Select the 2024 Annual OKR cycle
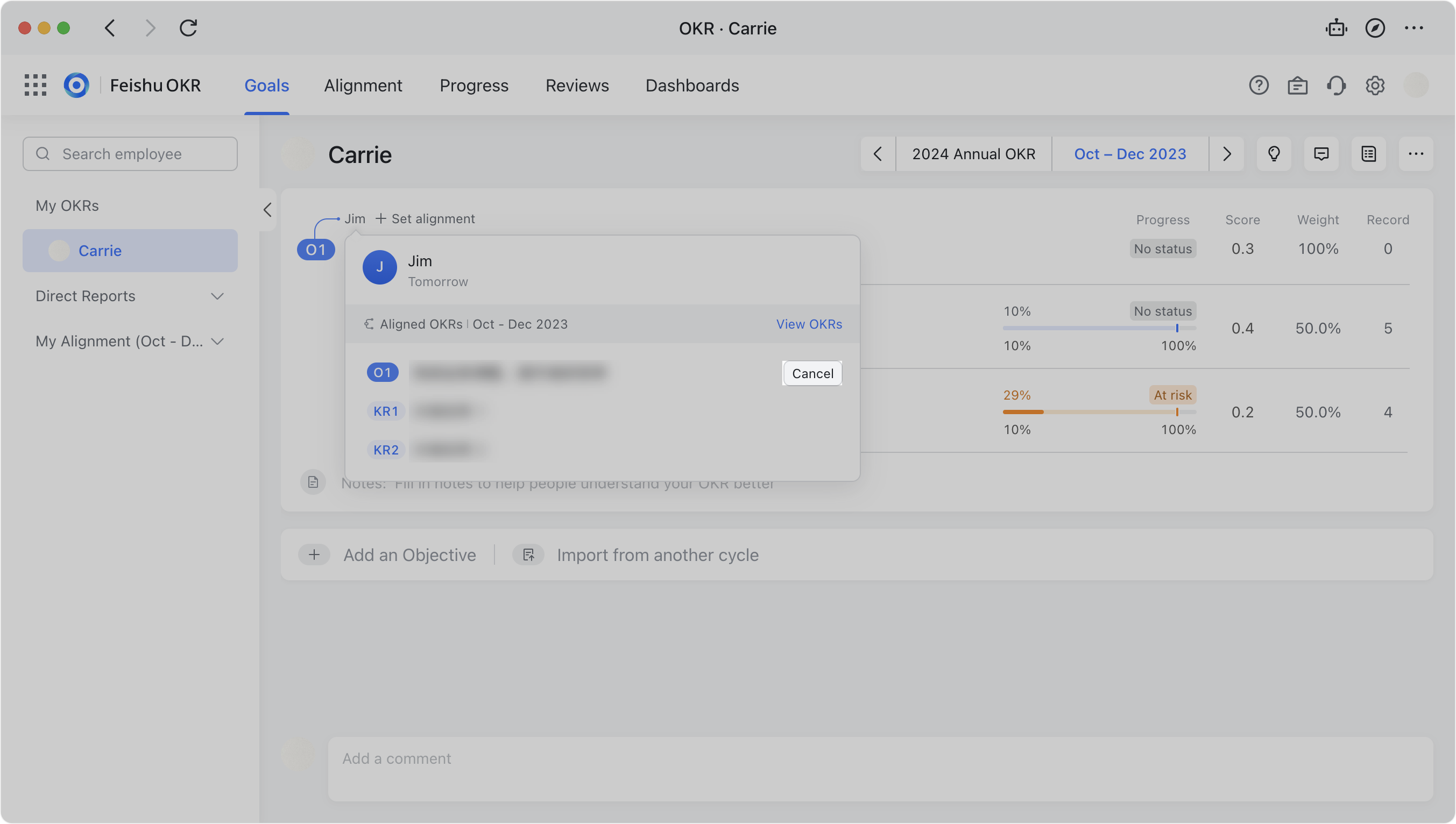 pos(974,153)
